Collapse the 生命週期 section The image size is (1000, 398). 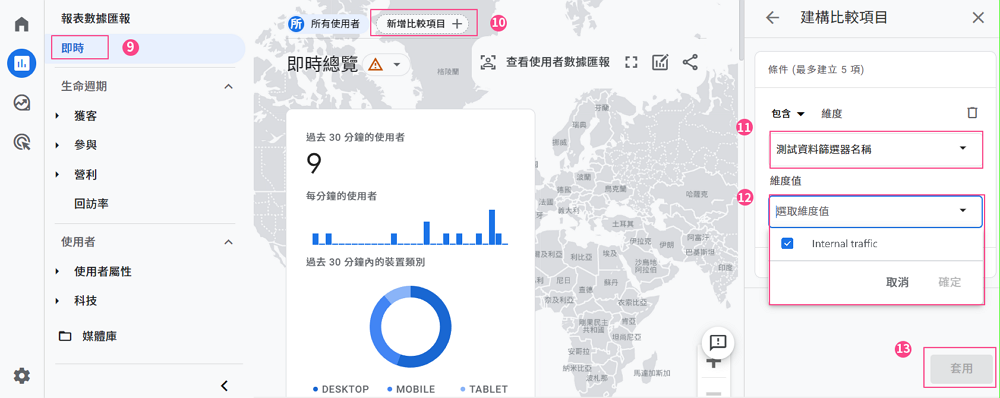228,86
